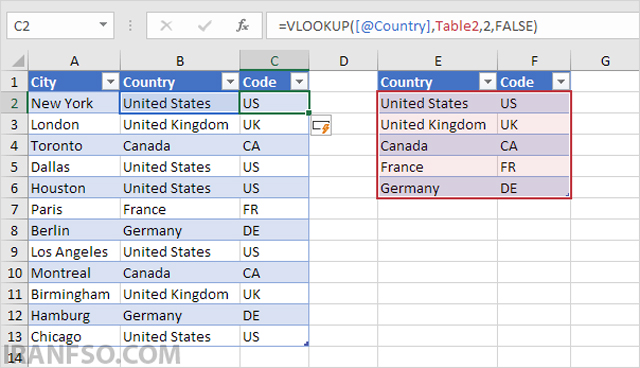Click cell containing Berlin

click(x=74, y=231)
